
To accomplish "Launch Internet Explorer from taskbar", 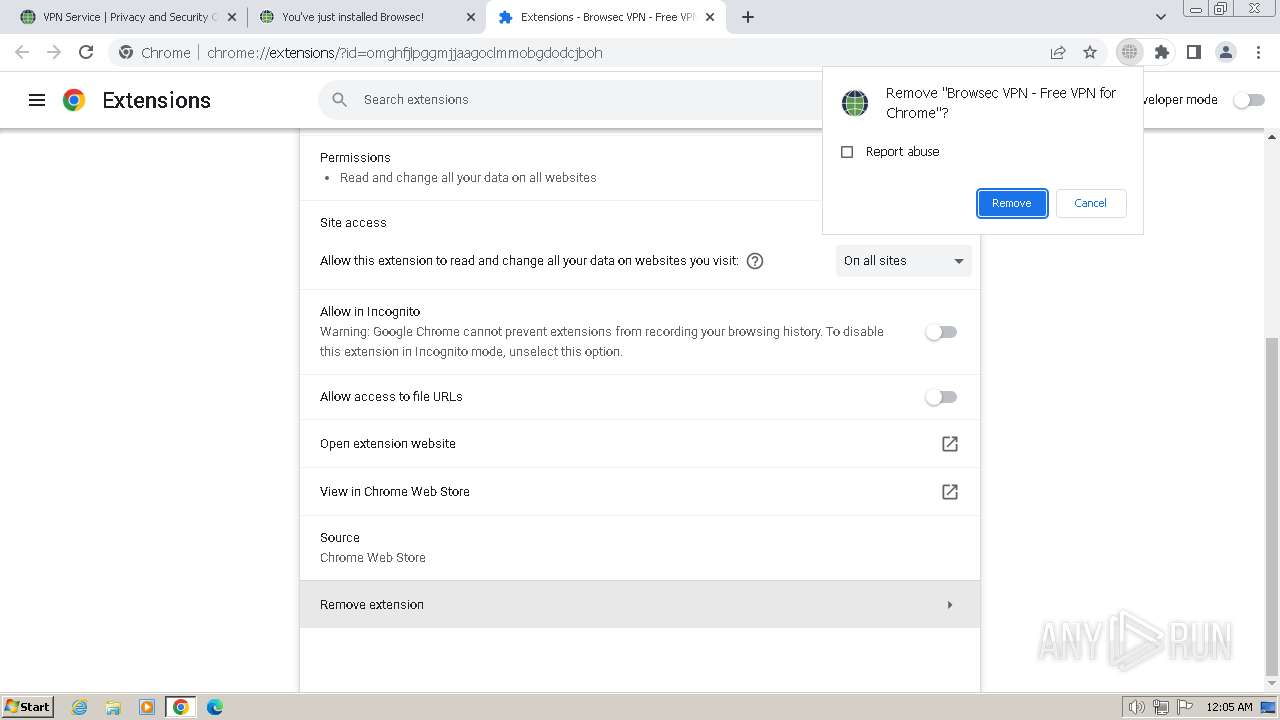I will [x=79, y=707].
